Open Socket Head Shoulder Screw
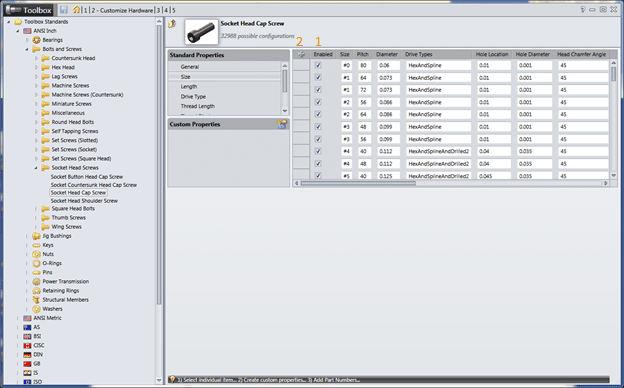624x388 pixels. click(84, 201)
